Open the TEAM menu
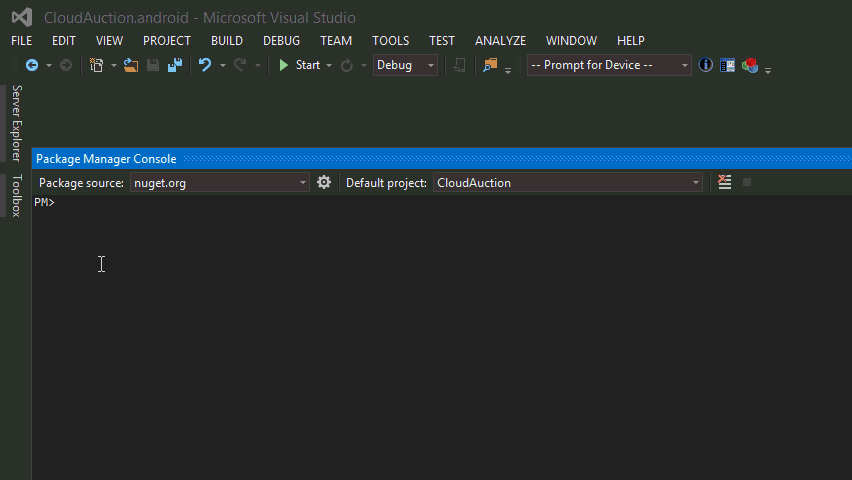 336,41
